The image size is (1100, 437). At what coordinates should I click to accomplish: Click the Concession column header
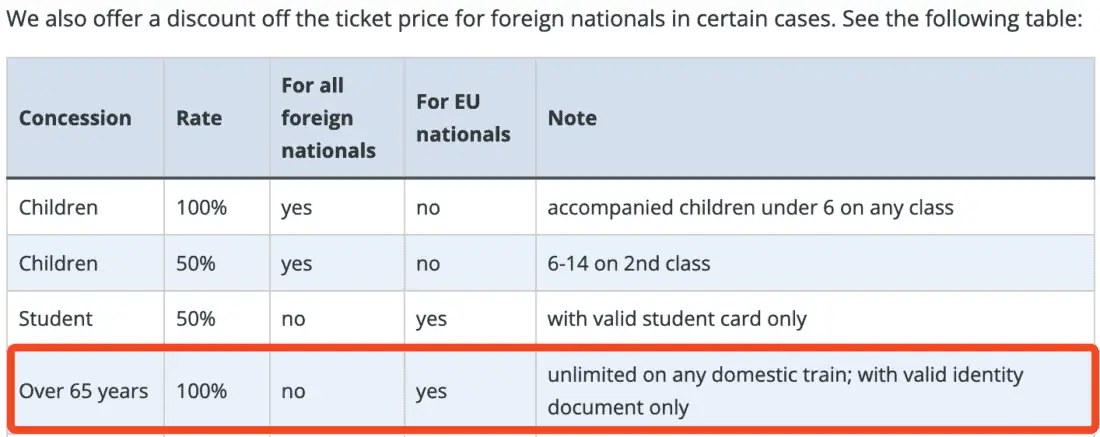pos(75,118)
